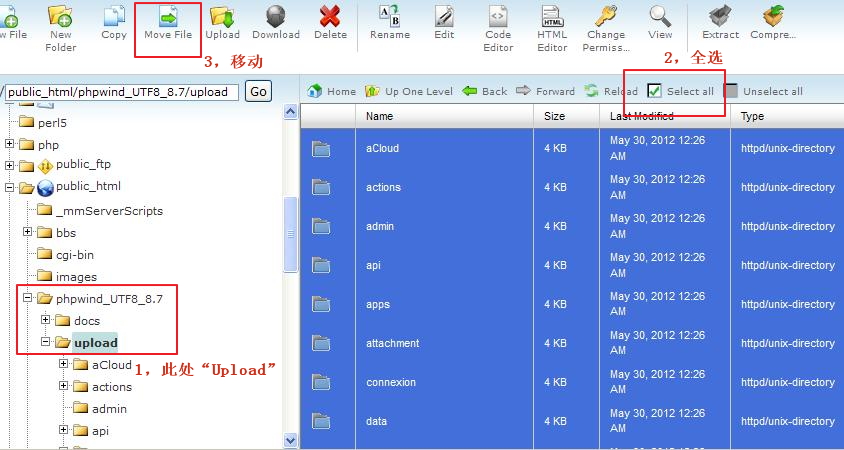Sort by the Type column header
The width and height of the screenshot is (844, 450).
787,116
